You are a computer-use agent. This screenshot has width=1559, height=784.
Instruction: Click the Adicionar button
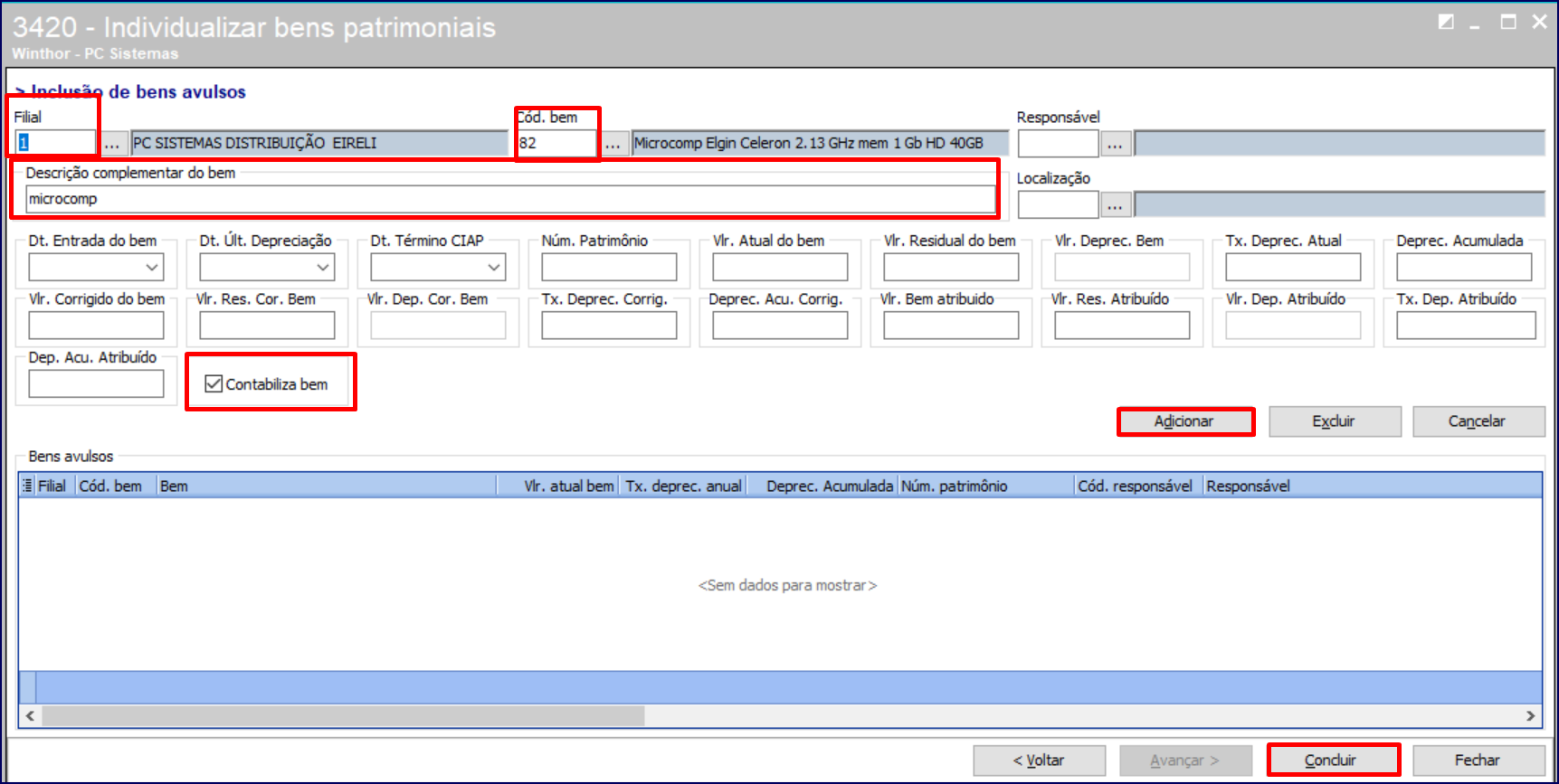click(1185, 421)
